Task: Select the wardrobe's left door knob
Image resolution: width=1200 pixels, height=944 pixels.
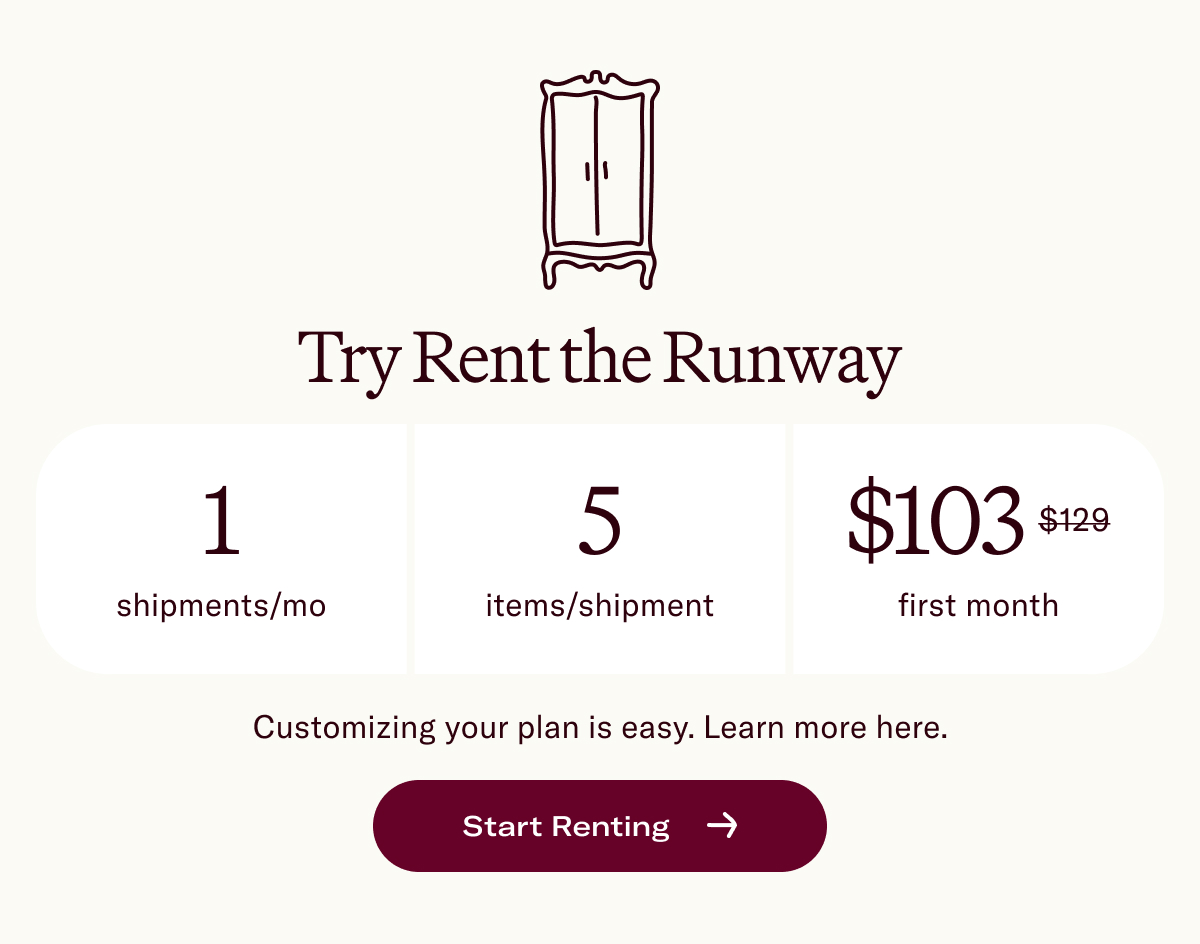Action: [x=585, y=170]
